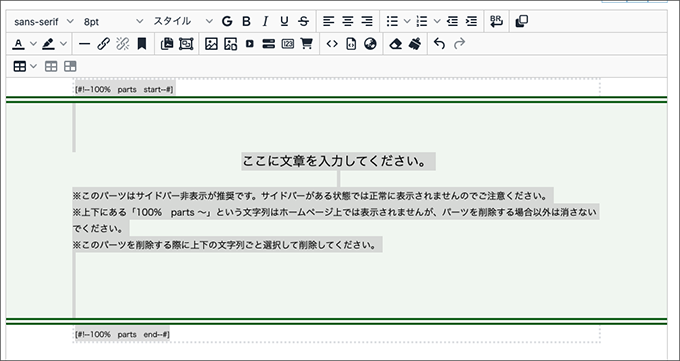Insert a bookmark anchor
Screen dimensions: 680x361
[142, 44]
